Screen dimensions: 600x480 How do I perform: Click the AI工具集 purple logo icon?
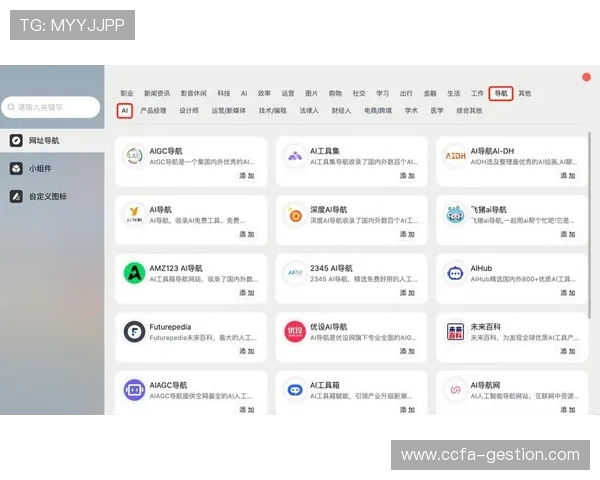[295, 156]
